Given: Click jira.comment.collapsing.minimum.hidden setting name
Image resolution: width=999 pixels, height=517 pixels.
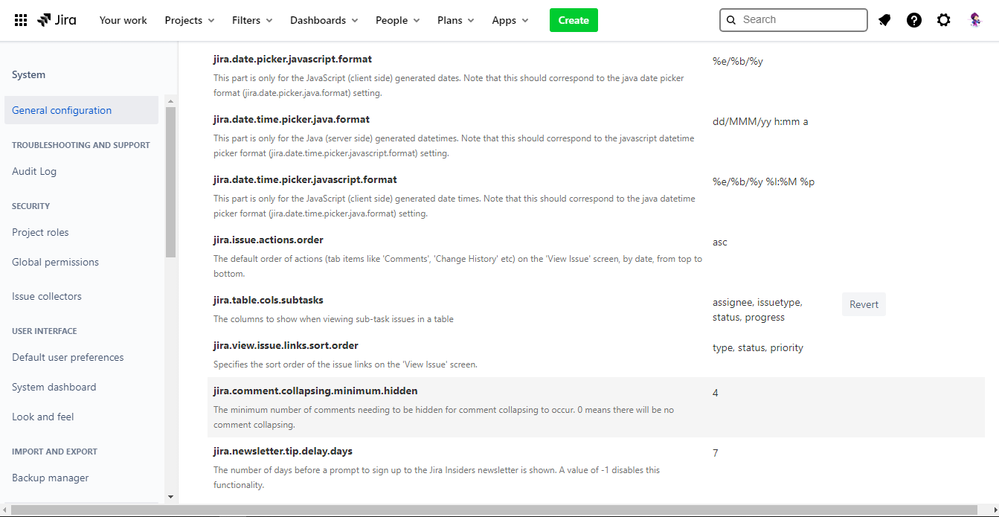Looking at the screenshot, I should tap(315, 391).
